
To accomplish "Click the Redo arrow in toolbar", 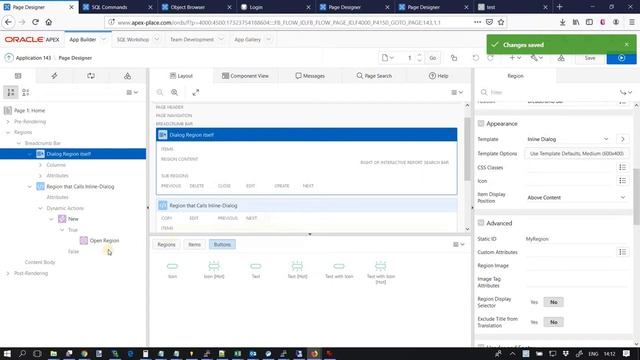I will click(491, 58).
